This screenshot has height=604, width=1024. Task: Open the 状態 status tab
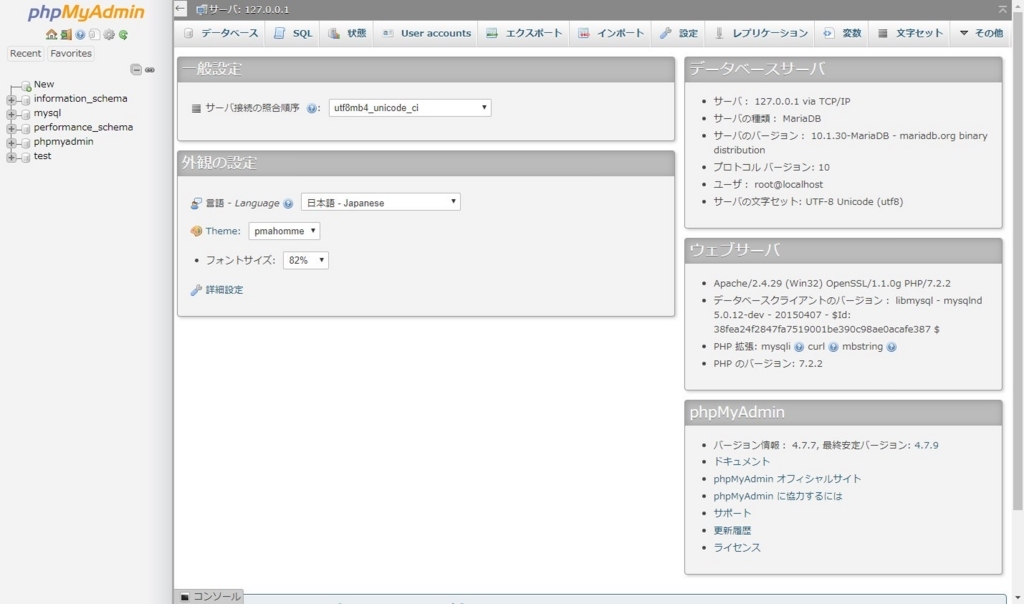click(347, 33)
